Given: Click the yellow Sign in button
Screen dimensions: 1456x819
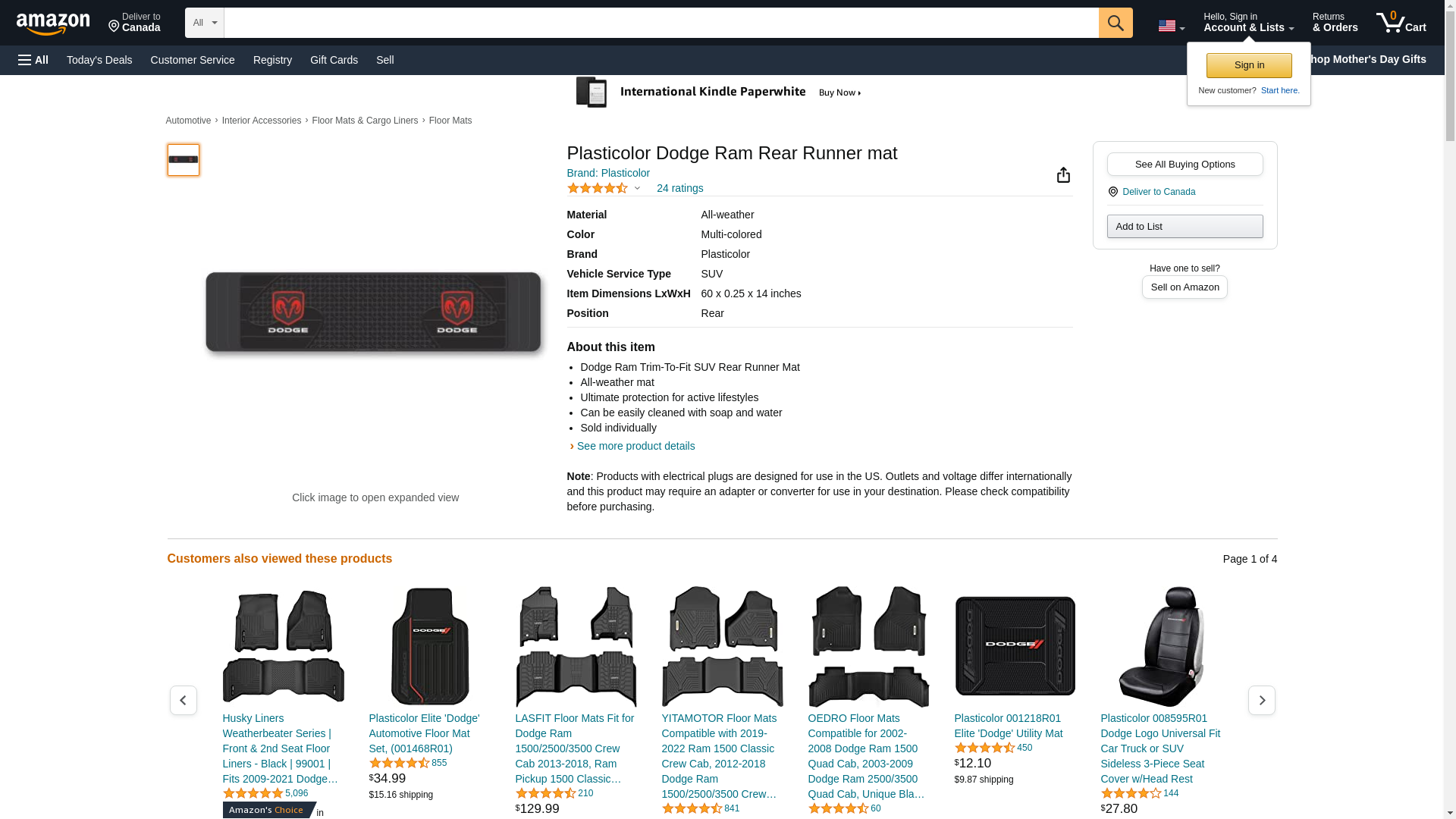Looking at the screenshot, I should [1248, 65].
